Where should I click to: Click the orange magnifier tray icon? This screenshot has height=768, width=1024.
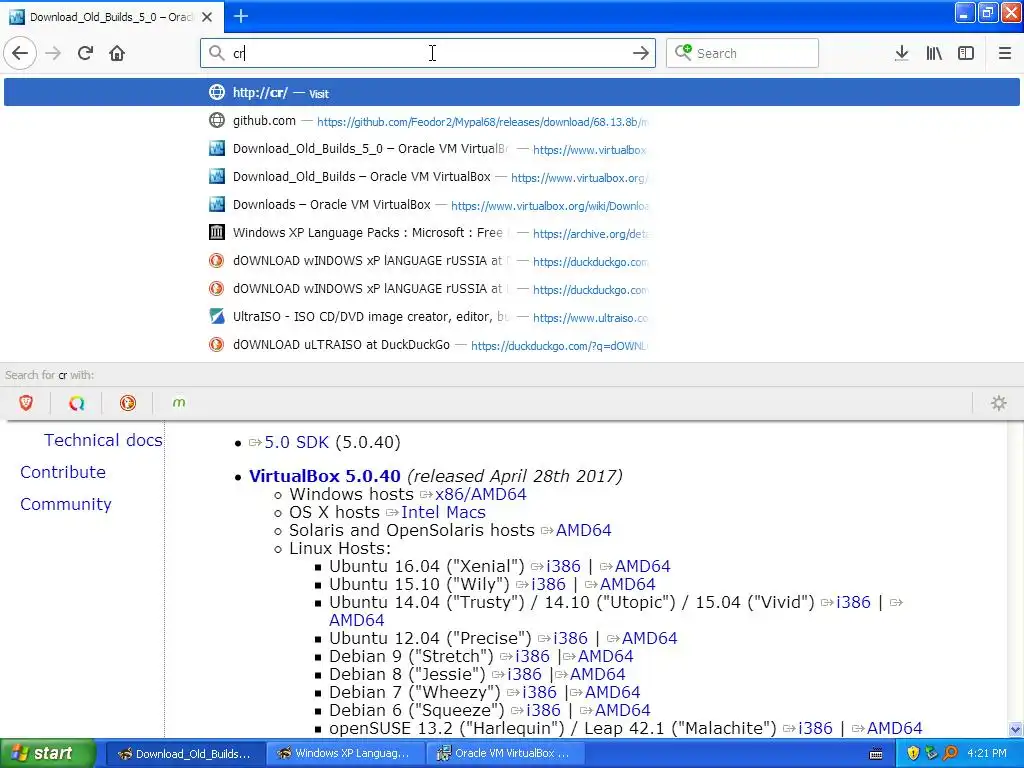[950, 753]
